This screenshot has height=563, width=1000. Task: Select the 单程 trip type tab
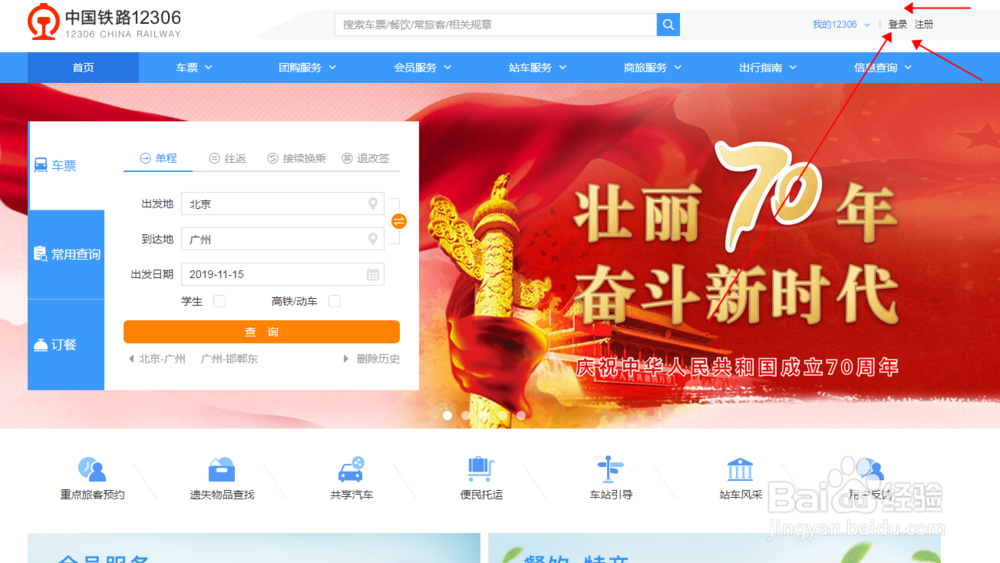[158, 158]
